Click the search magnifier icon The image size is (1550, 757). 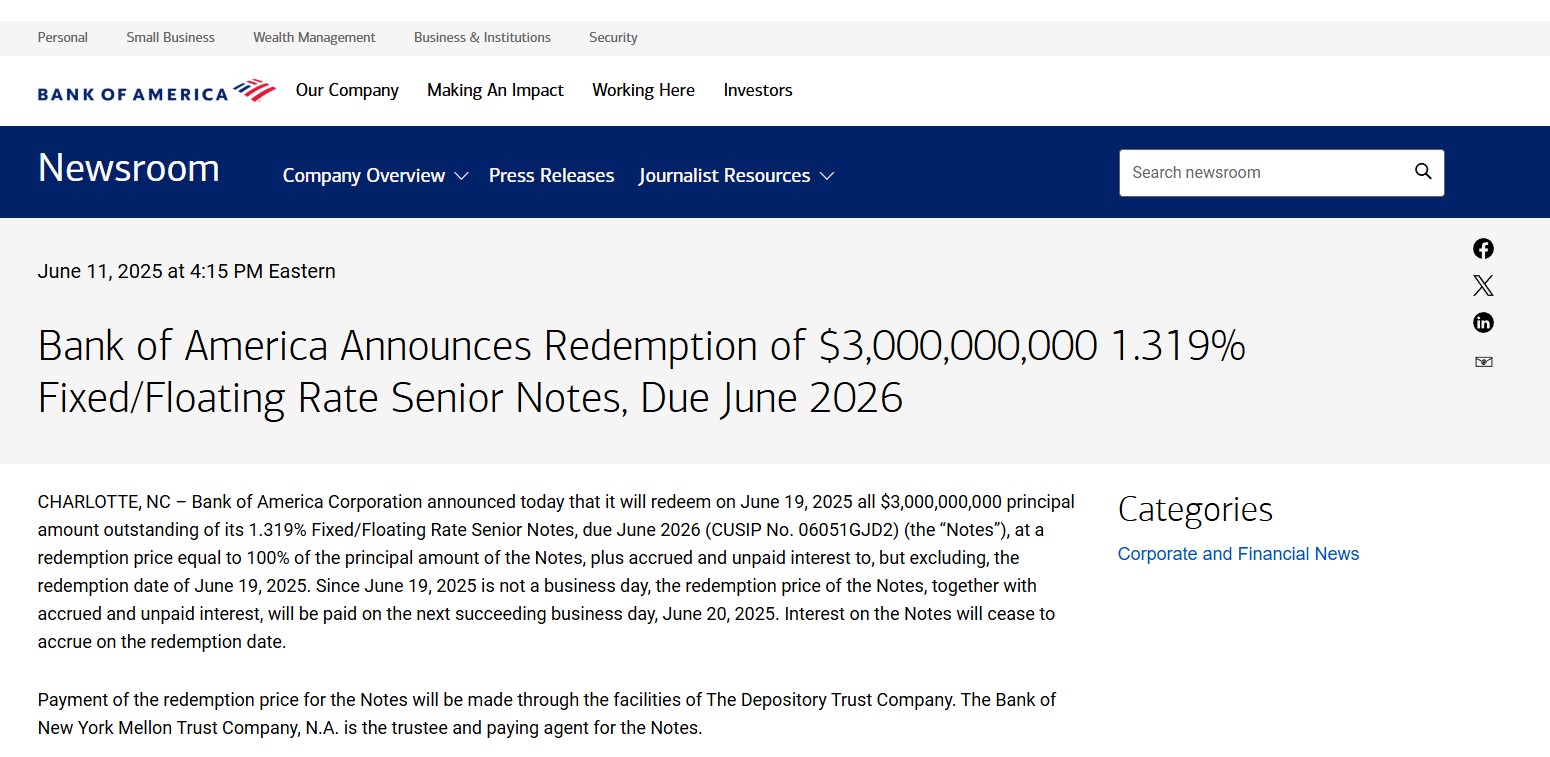pos(1423,172)
